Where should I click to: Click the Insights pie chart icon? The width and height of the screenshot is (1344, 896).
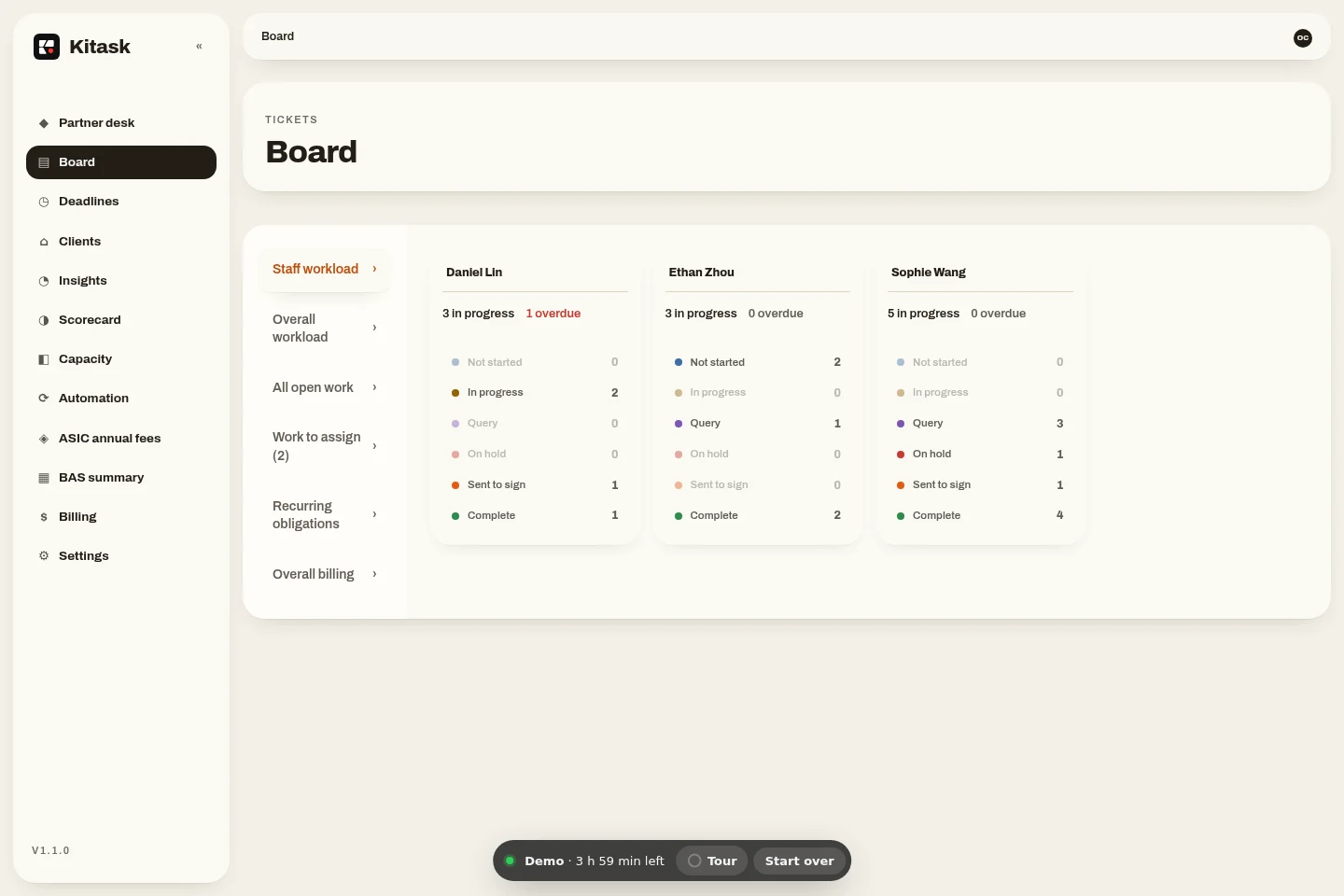pos(44,281)
